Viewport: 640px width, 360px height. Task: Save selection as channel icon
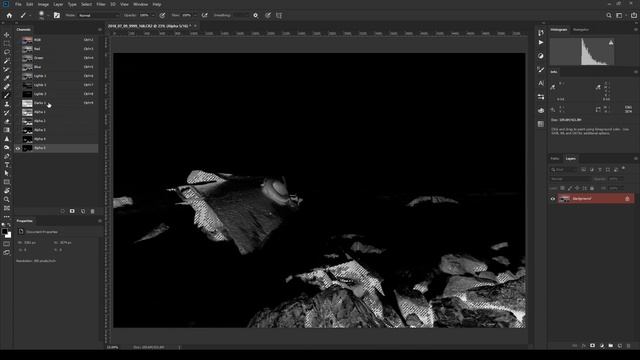pyautogui.click(x=72, y=211)
